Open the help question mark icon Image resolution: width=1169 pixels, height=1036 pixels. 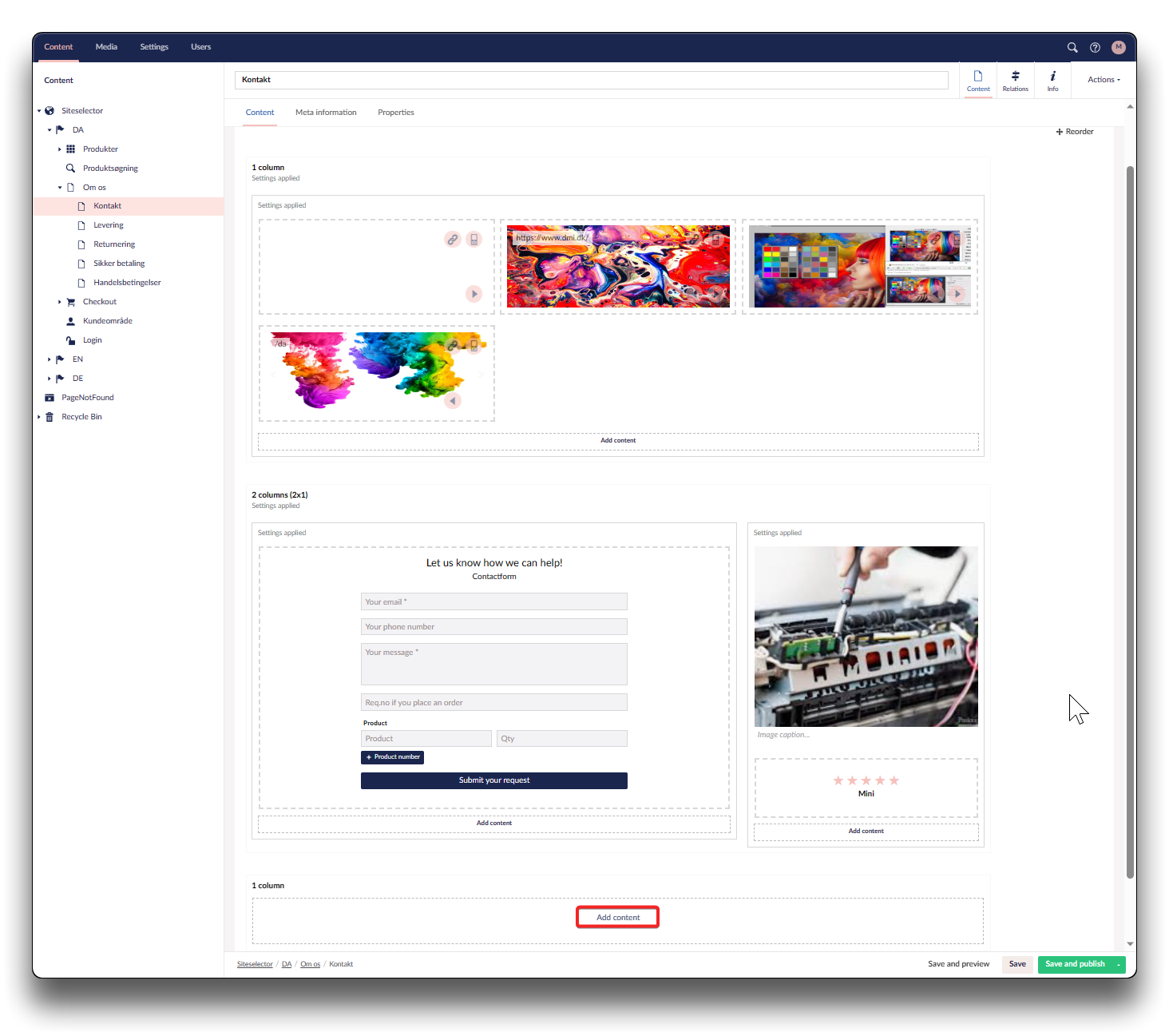click(x=1095, y=47)
